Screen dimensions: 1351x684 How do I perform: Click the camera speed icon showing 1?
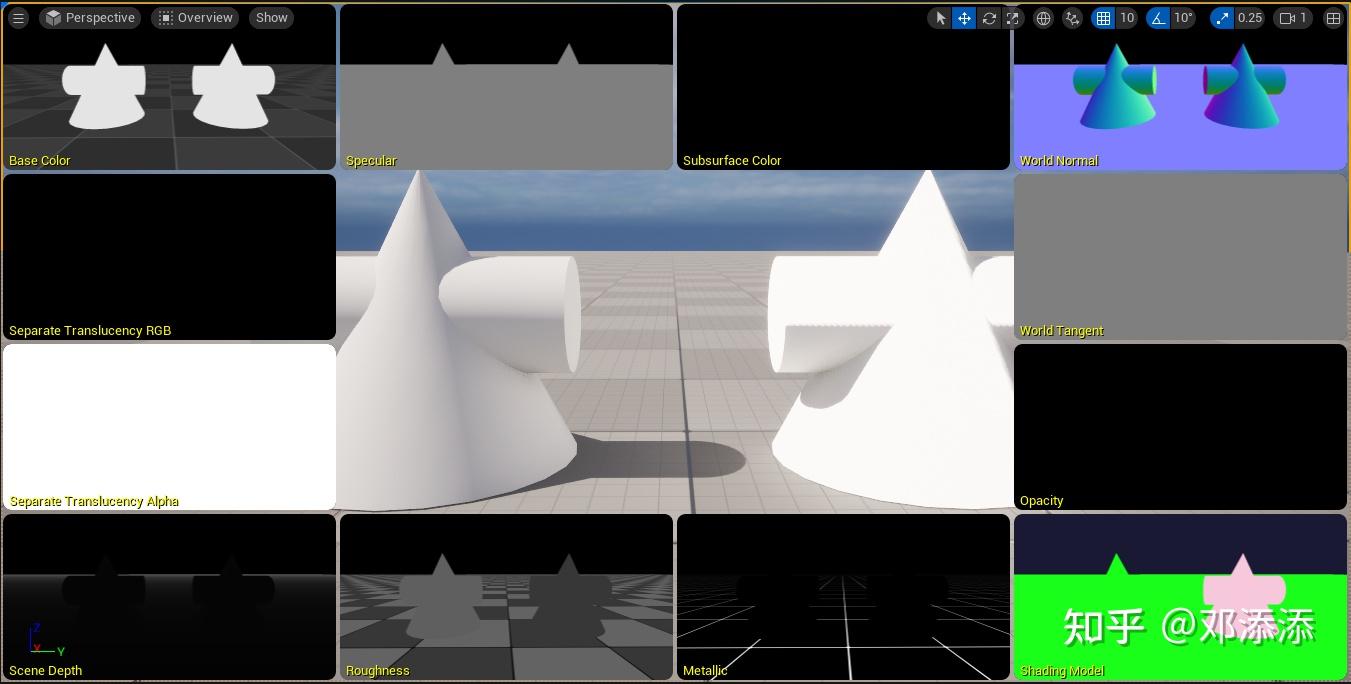tap(1292, 17)
